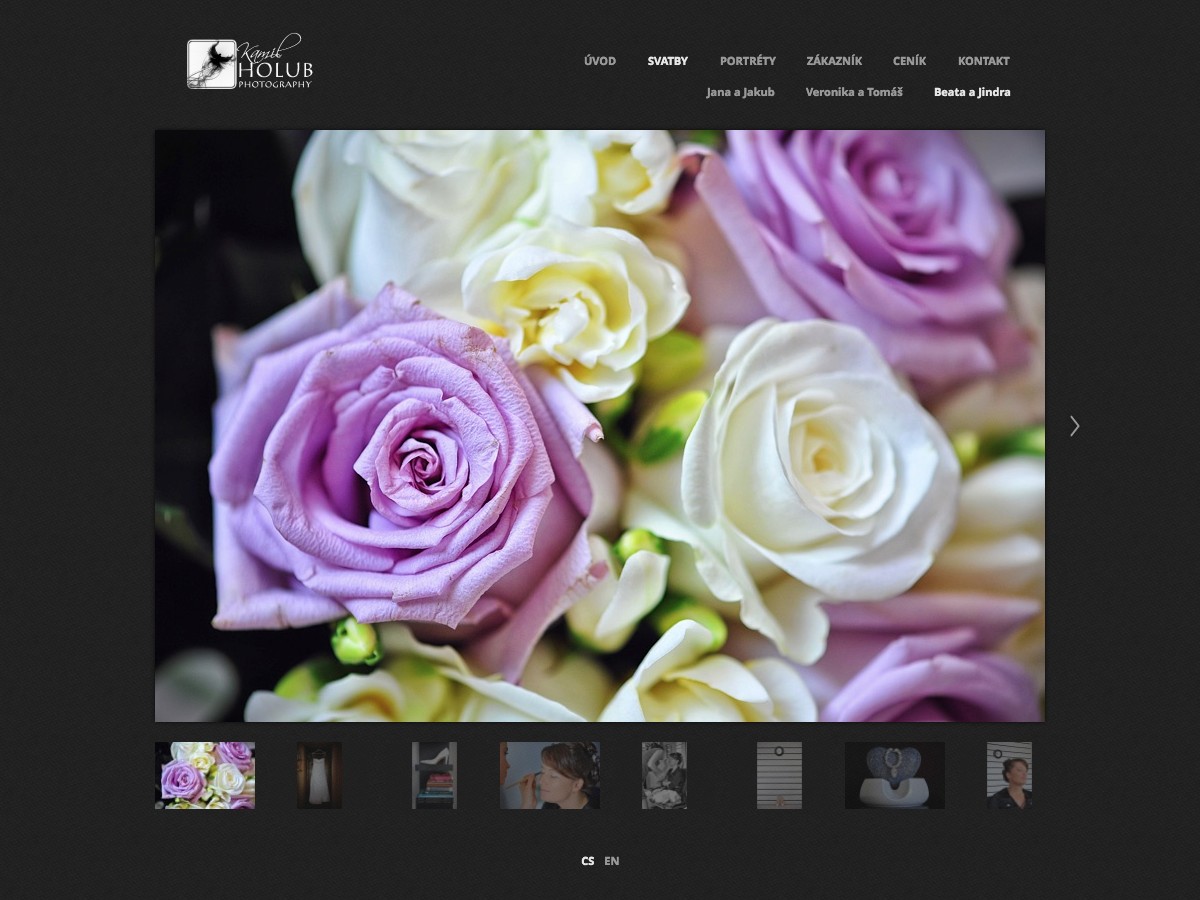The height and width of the screenshot is (900, 1200).
Task: Open the ÚVOD menu item
Action: point(600,61)
